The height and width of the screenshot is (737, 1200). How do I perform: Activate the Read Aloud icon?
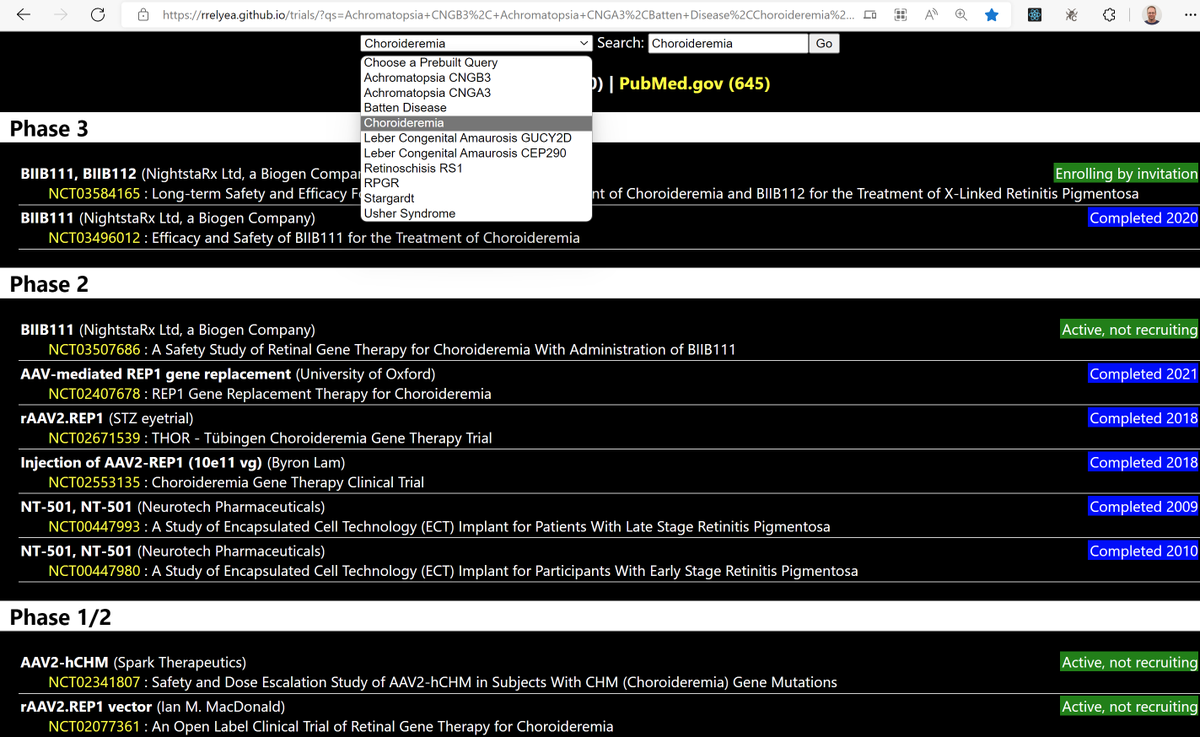[x=931, y=15]
